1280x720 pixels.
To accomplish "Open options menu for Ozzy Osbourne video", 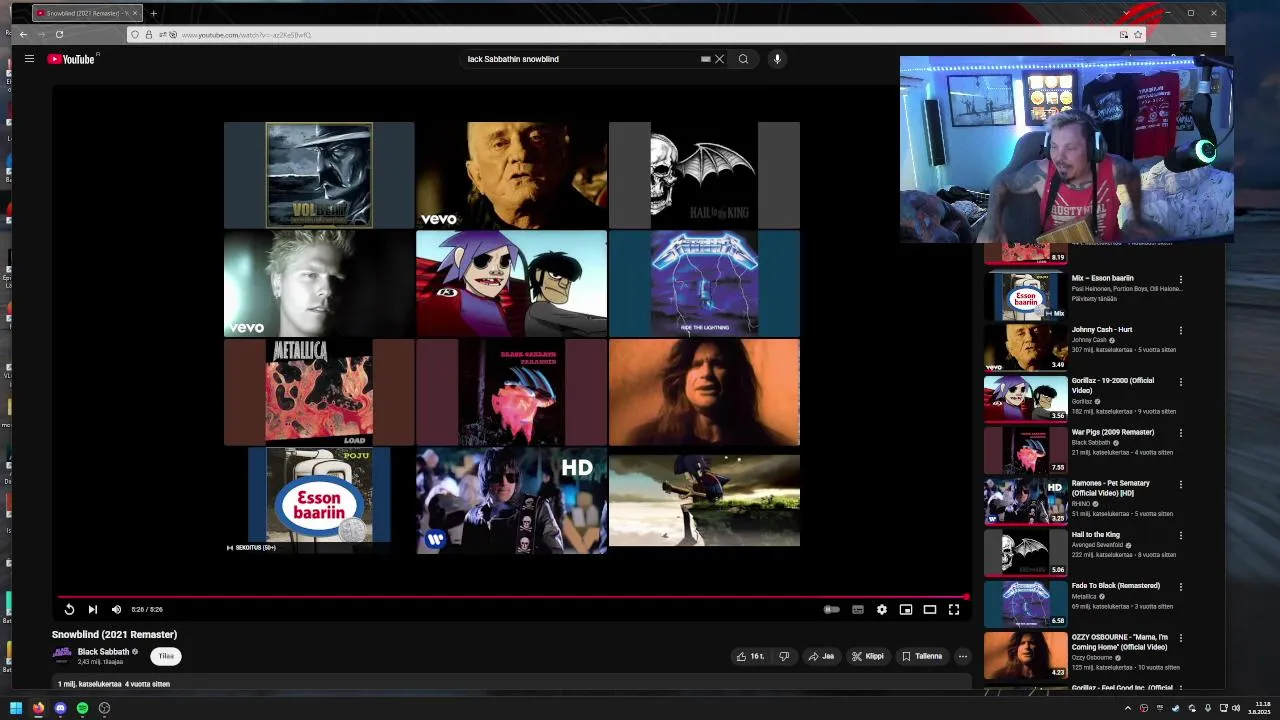I will 1180,638.
